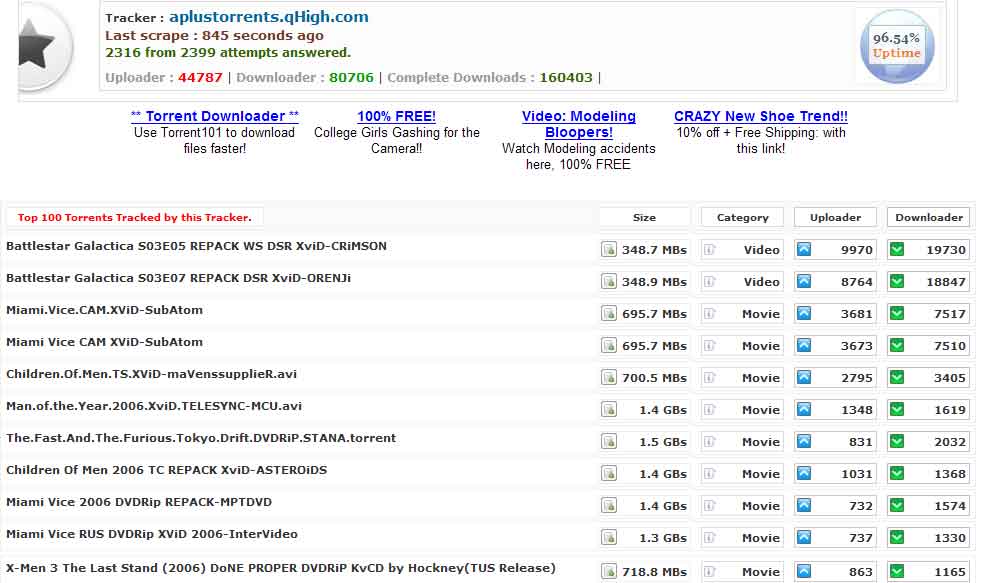Click size icon for X-Men 3 row
Viewport: 984px width, 583px height.
[x=609, y=572]
